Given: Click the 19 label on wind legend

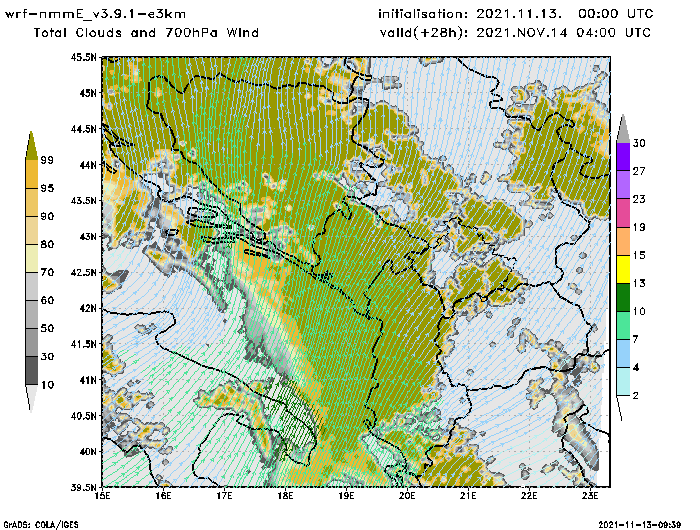Looking at the screenshot, I should point(639,227).
